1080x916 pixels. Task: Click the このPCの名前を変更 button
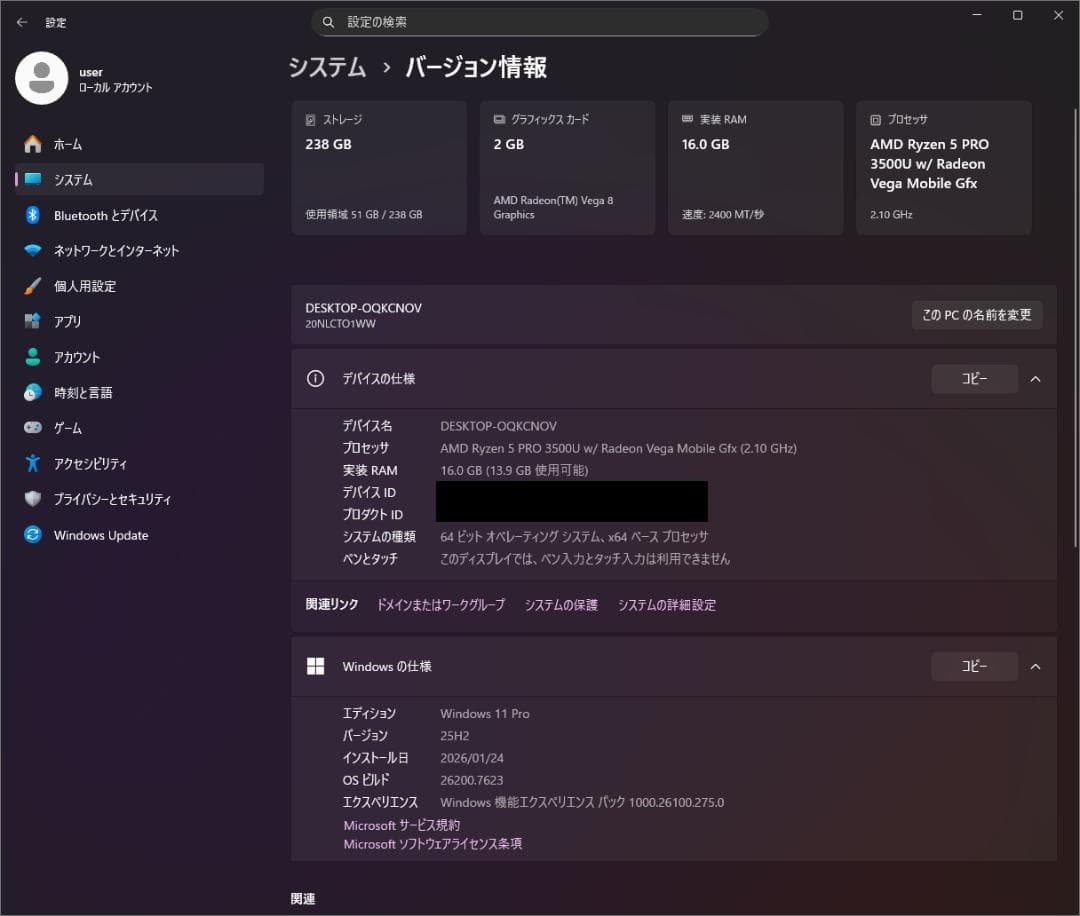[977, 314]
